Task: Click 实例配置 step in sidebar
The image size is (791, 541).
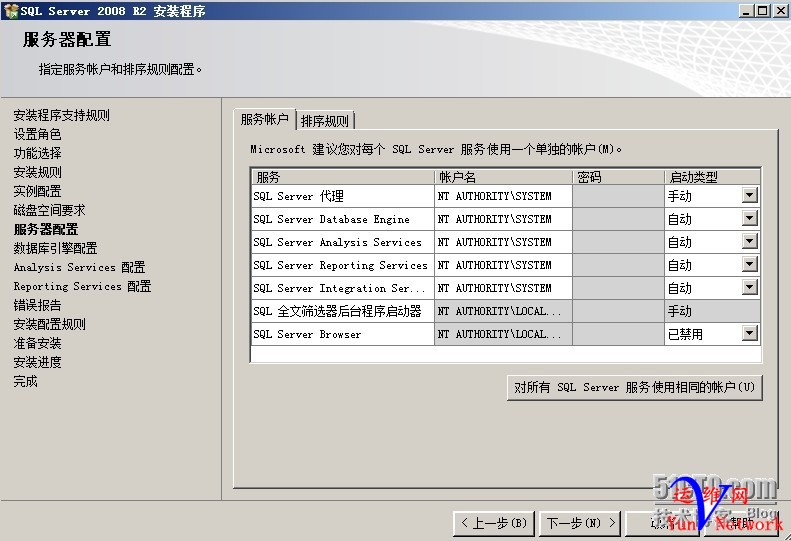Action: (37, 191)
